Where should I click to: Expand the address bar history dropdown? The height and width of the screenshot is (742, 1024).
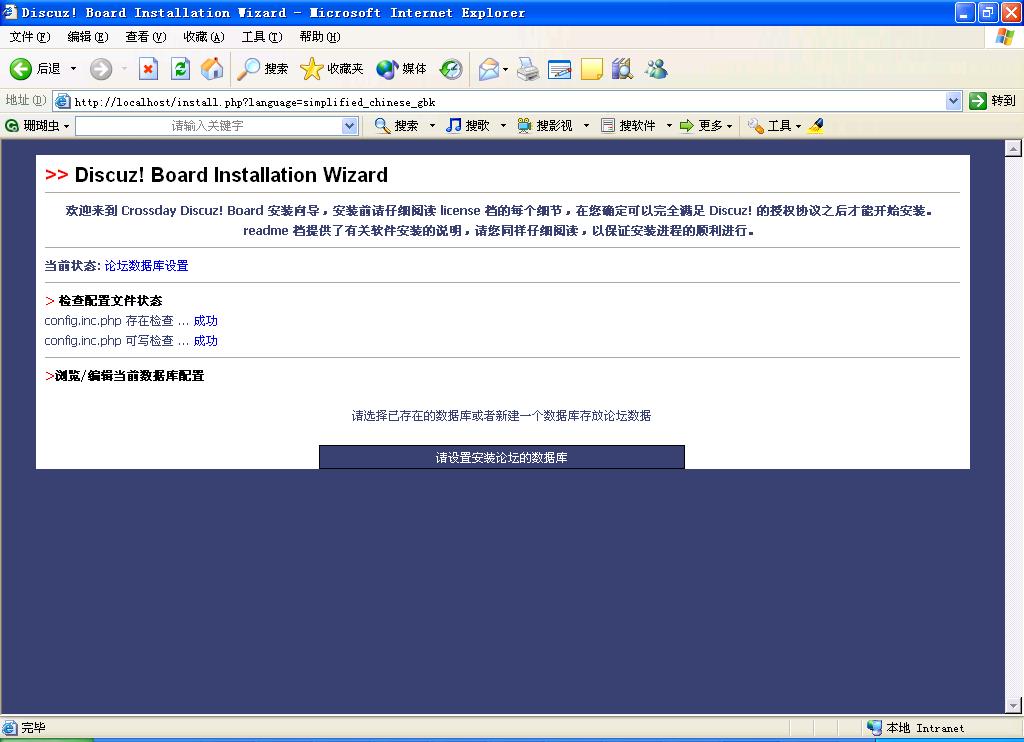pyautogui.click(x=953, y=101)
